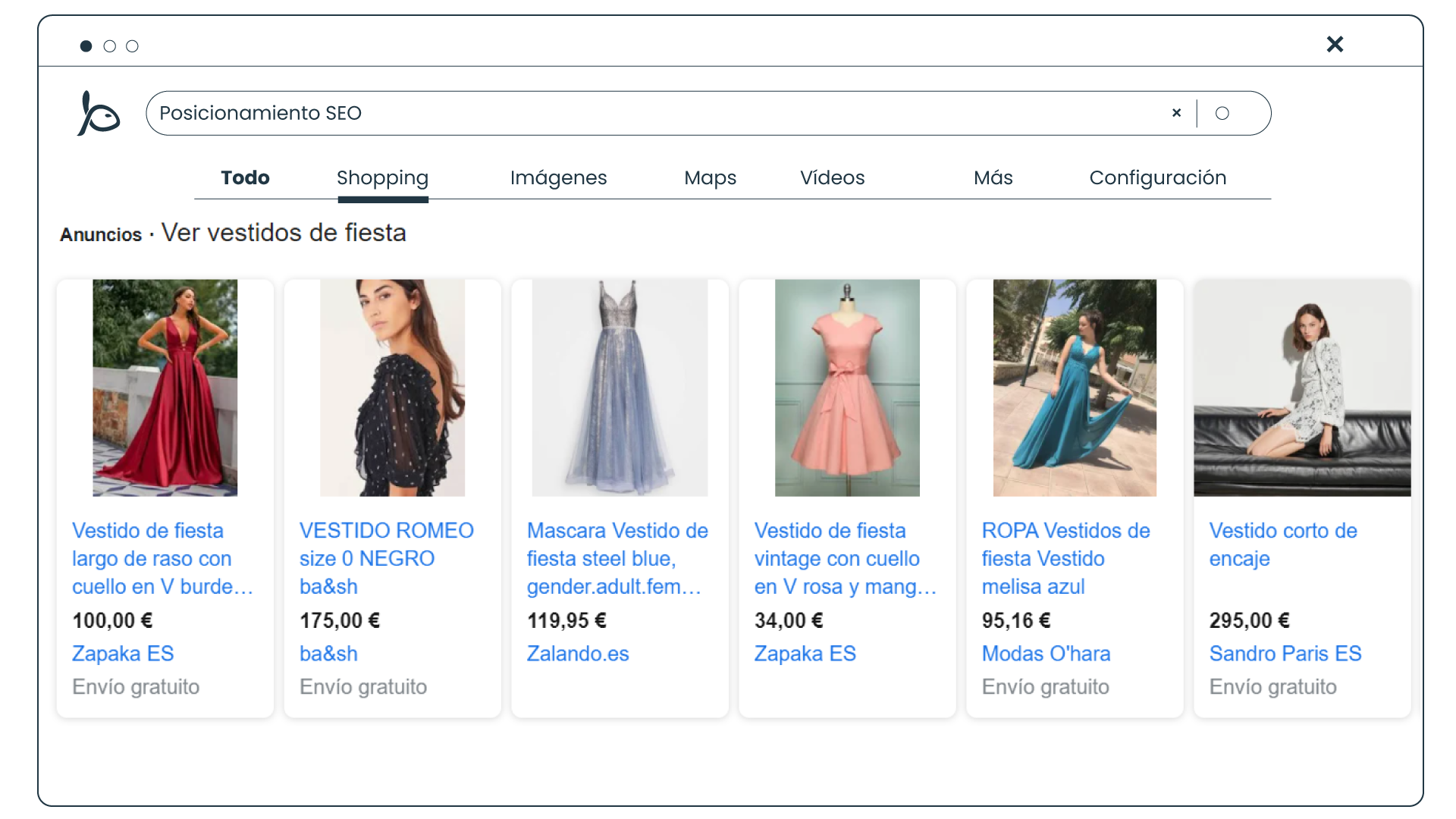Open the blue melisa dress picture
The image size is (1456, 819).
(x=1074, y=388)
